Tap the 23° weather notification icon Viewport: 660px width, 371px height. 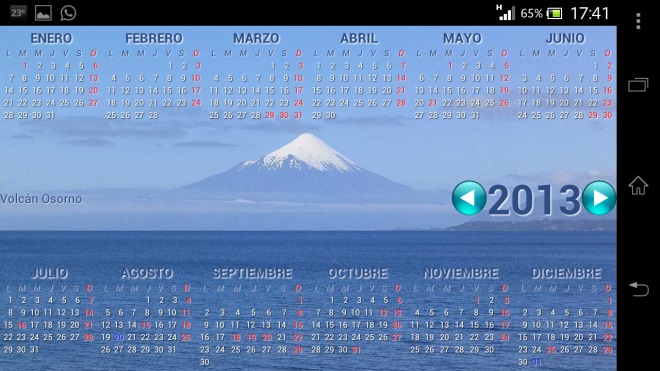(18, 13)
